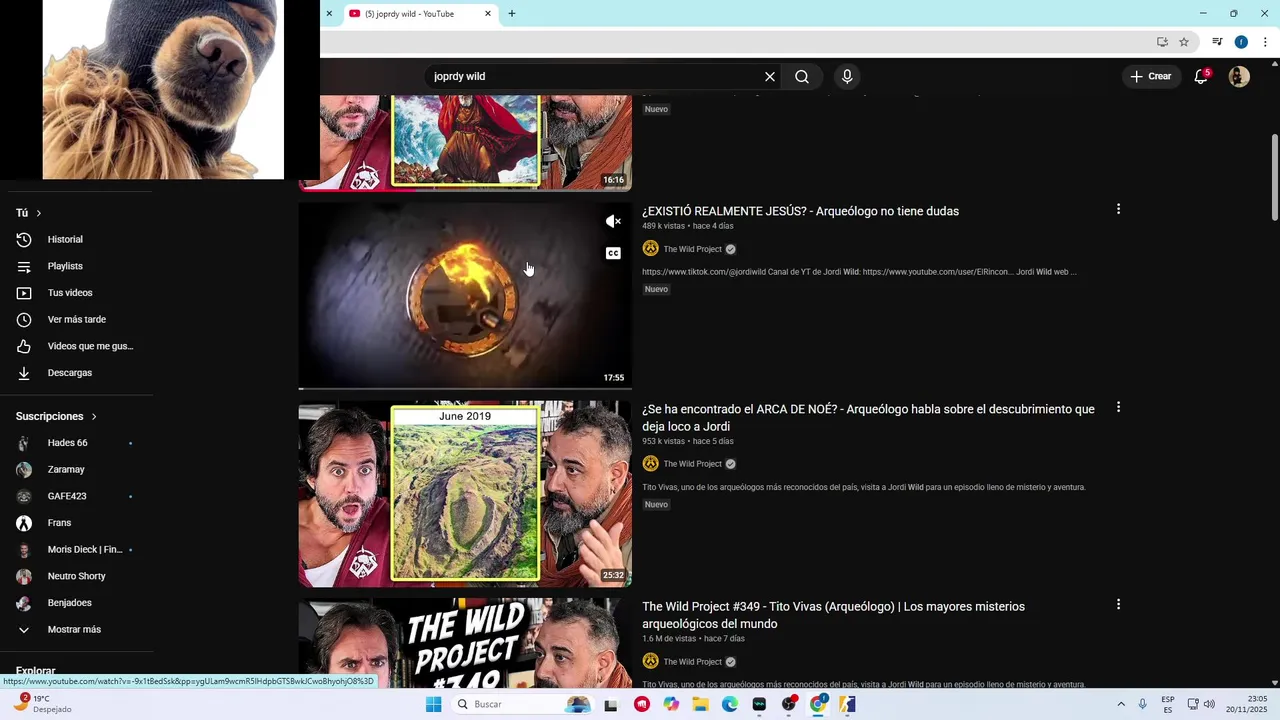This screenshot has height=720, width=1280.
Task: Start voice search with the microphone icon
Action: coord(847,77)
